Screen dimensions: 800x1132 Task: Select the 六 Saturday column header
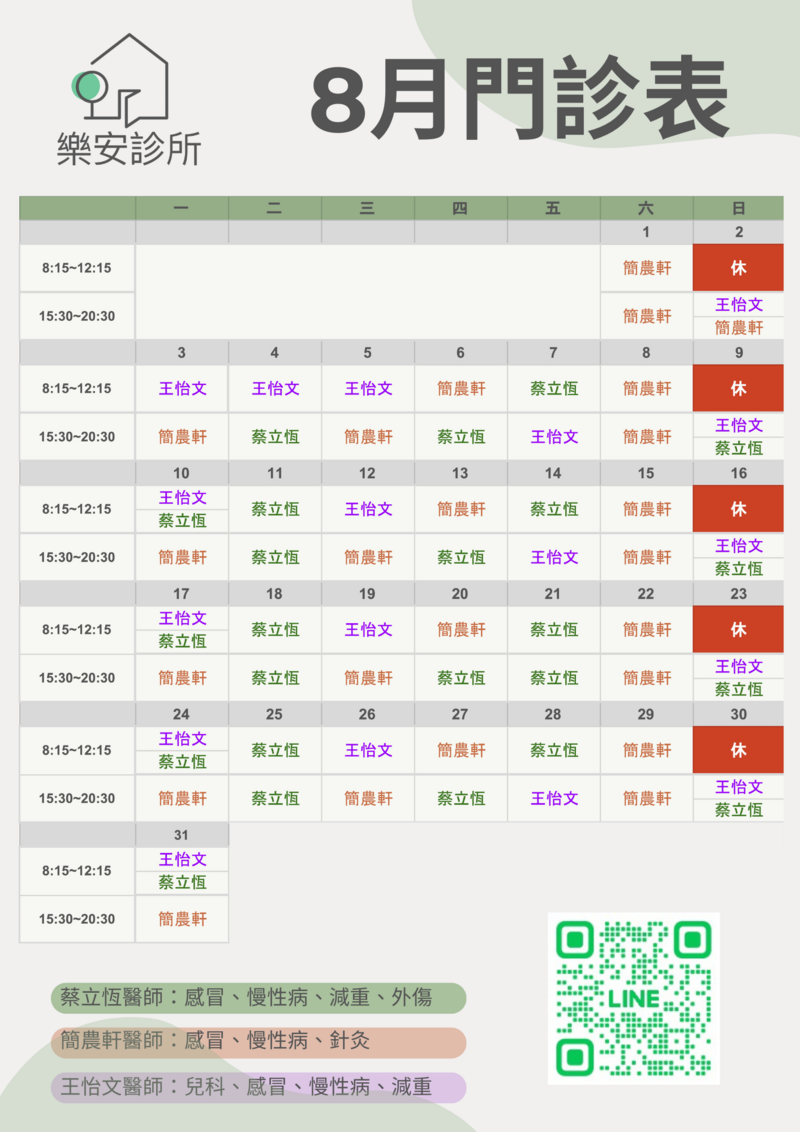tap(646, 208)
